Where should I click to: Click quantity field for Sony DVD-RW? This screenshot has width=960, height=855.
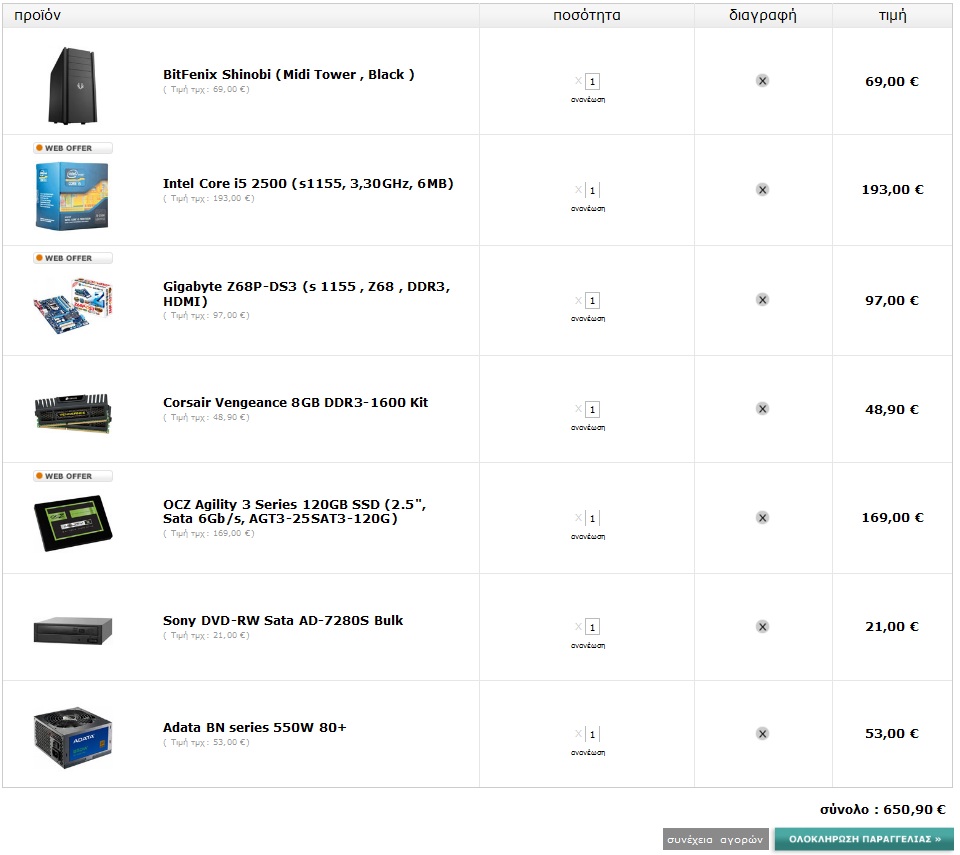(x=592, y=627)
